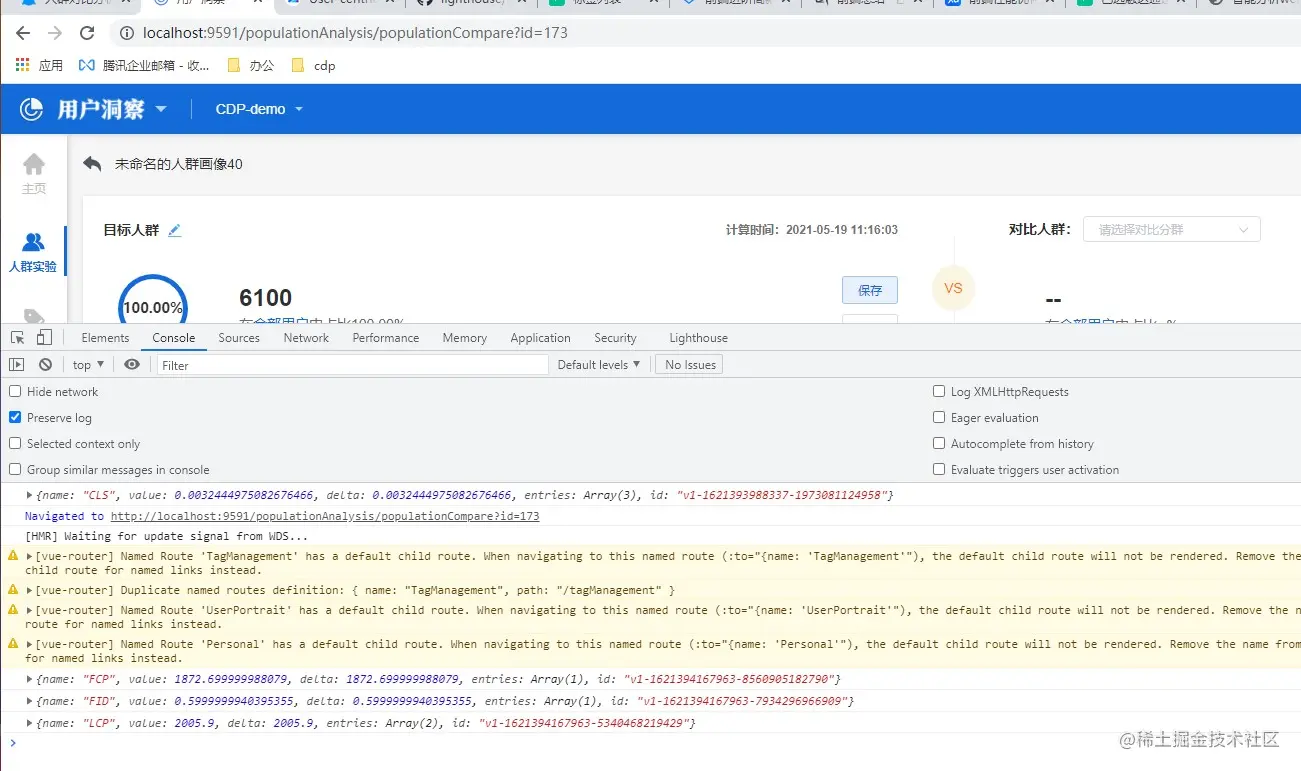Screen dimensions: 1301x771
Task: Click the VS circle badge
Action: (953, 288)
